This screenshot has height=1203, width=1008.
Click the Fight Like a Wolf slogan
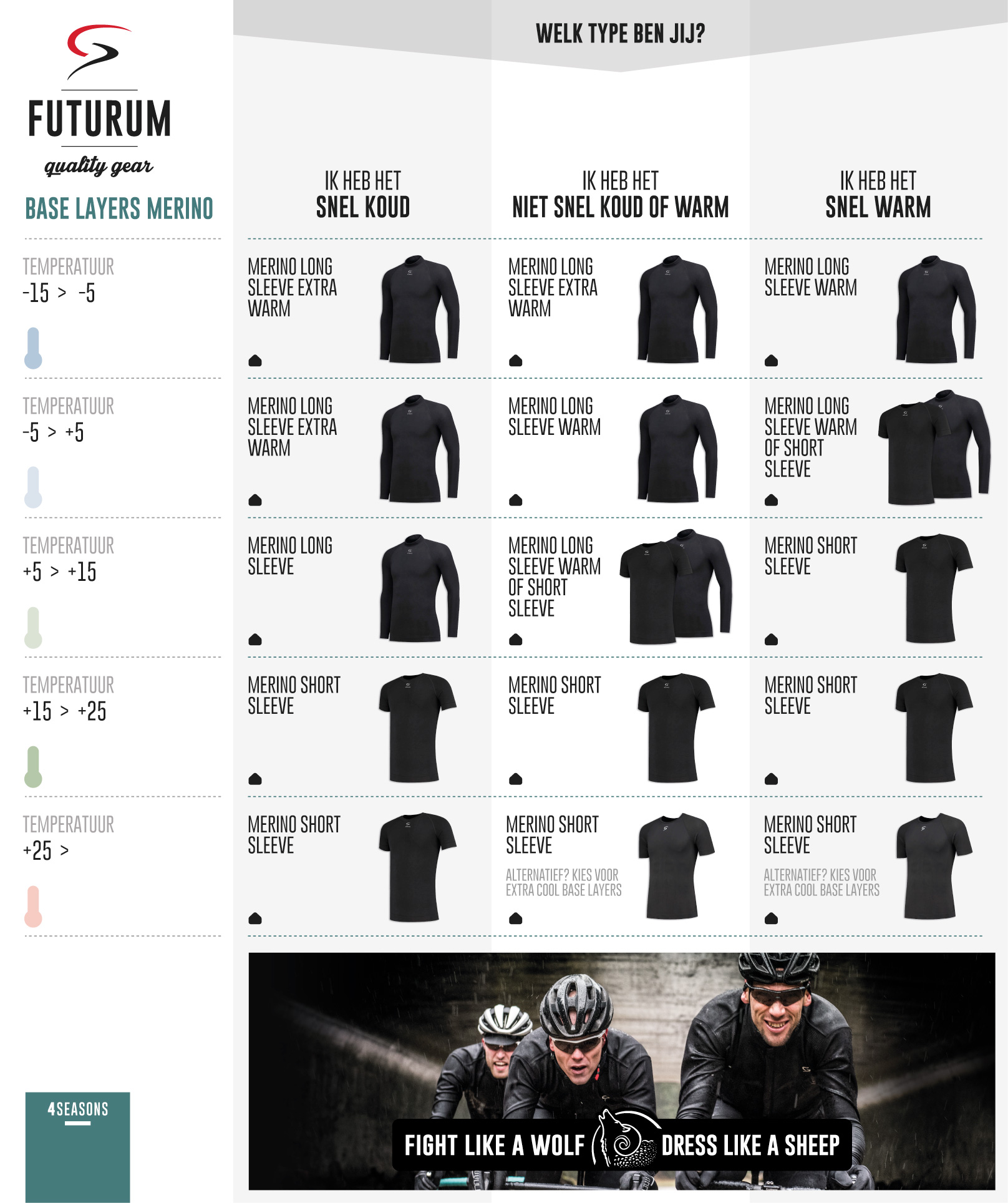point(495,1146)
